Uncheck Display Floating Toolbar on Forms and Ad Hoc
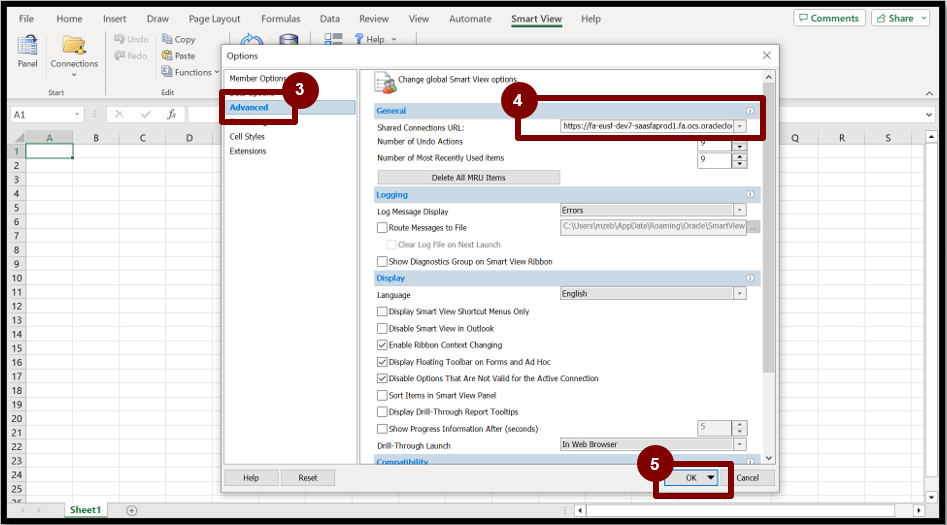This screenshot has width=947, height=525. pyautogui.click(x=382, y=362)
